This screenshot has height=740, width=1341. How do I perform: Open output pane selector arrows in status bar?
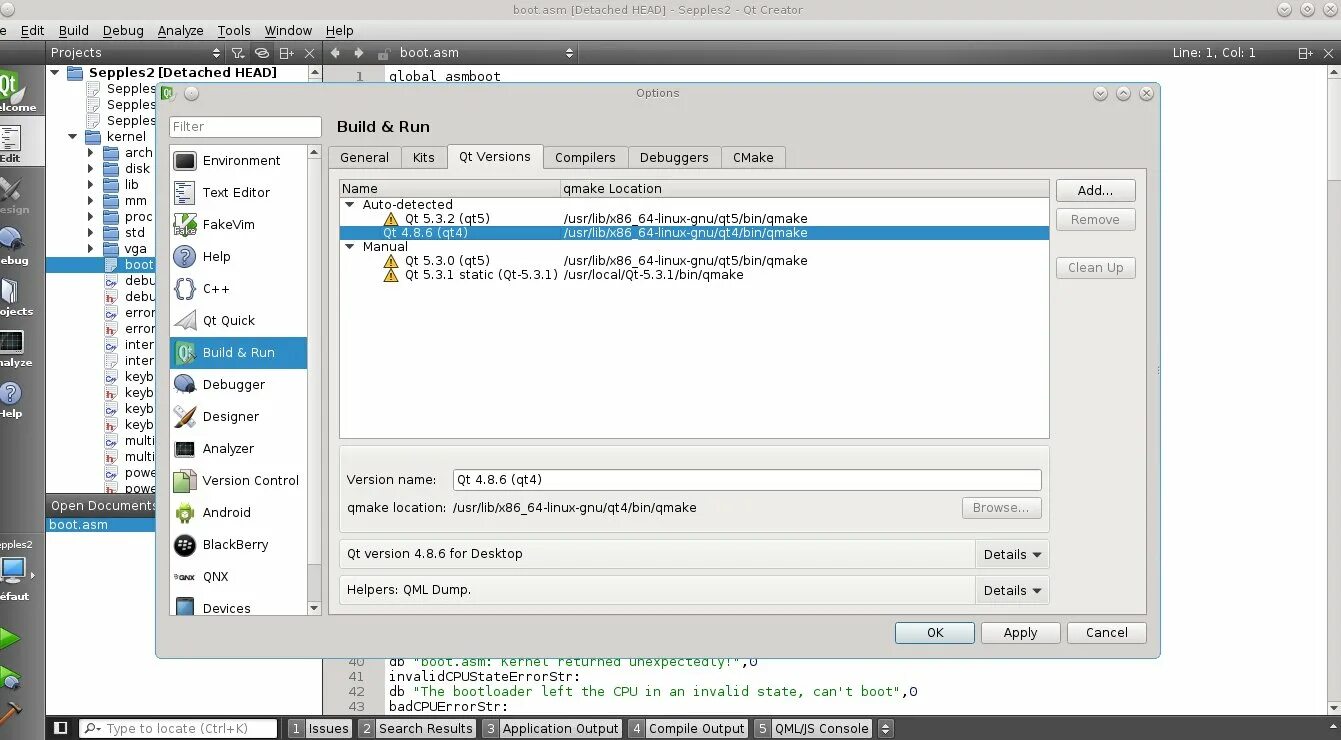(885, 729)
